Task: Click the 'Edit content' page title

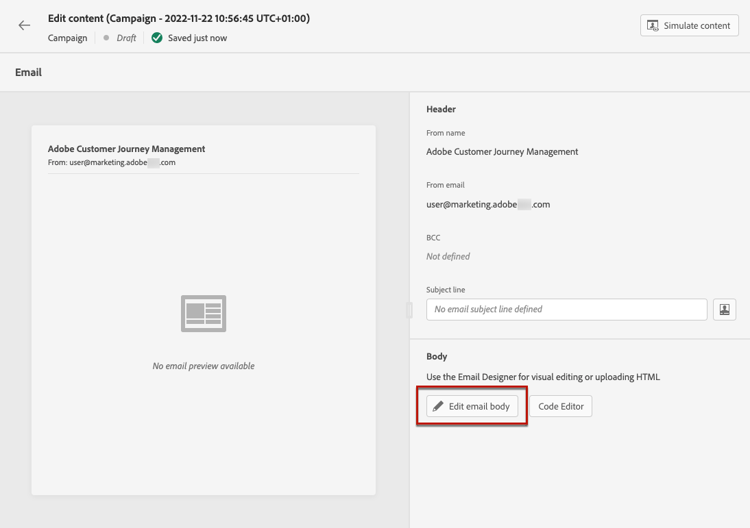Action: (179, 18)
